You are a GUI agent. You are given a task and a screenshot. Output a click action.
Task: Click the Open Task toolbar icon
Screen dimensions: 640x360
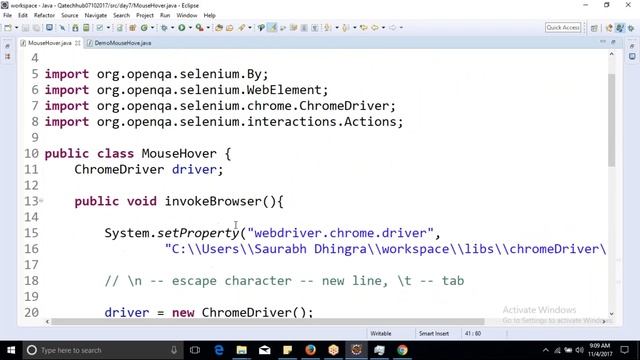[230, 28]
